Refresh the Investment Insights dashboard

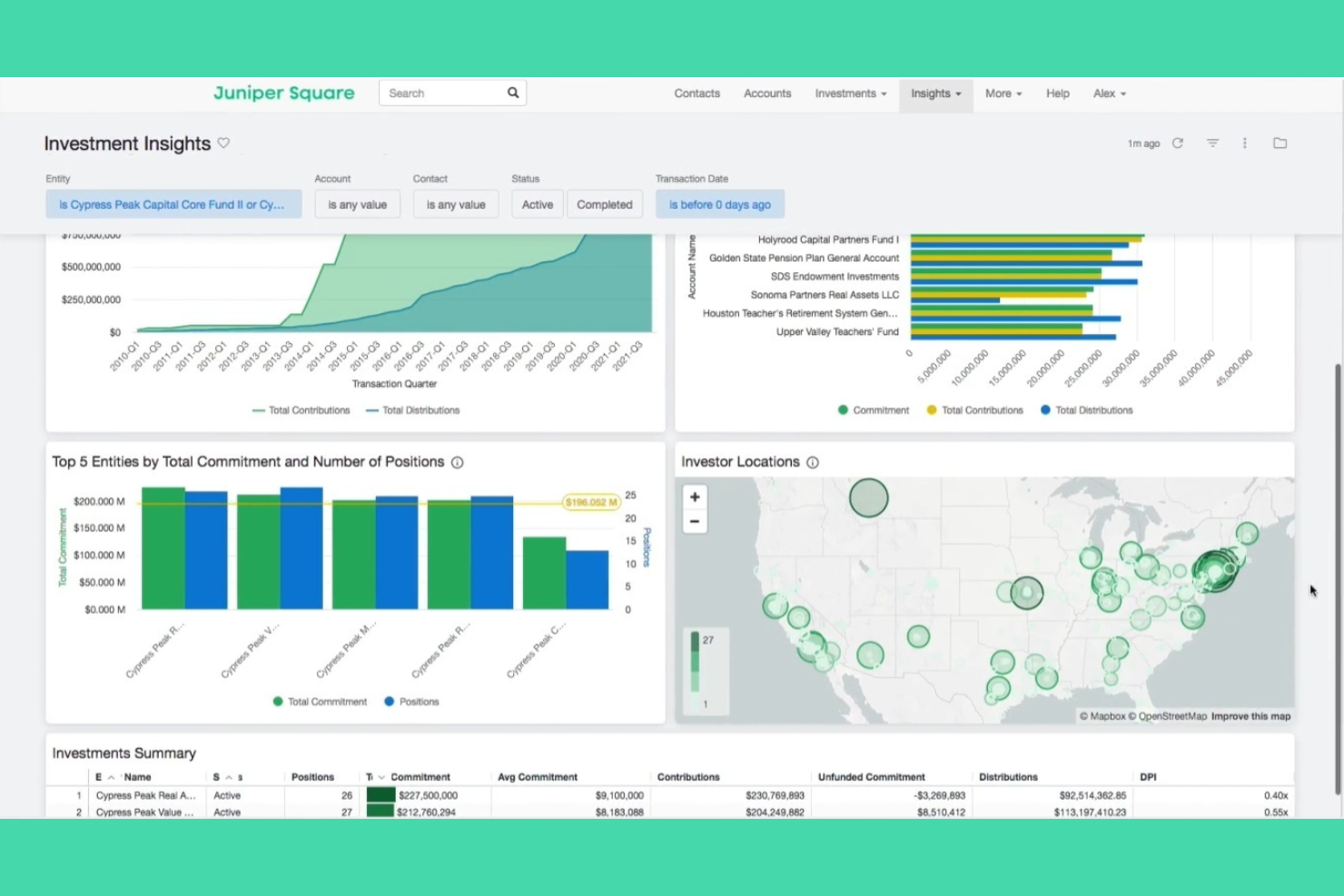point(1178,143)
